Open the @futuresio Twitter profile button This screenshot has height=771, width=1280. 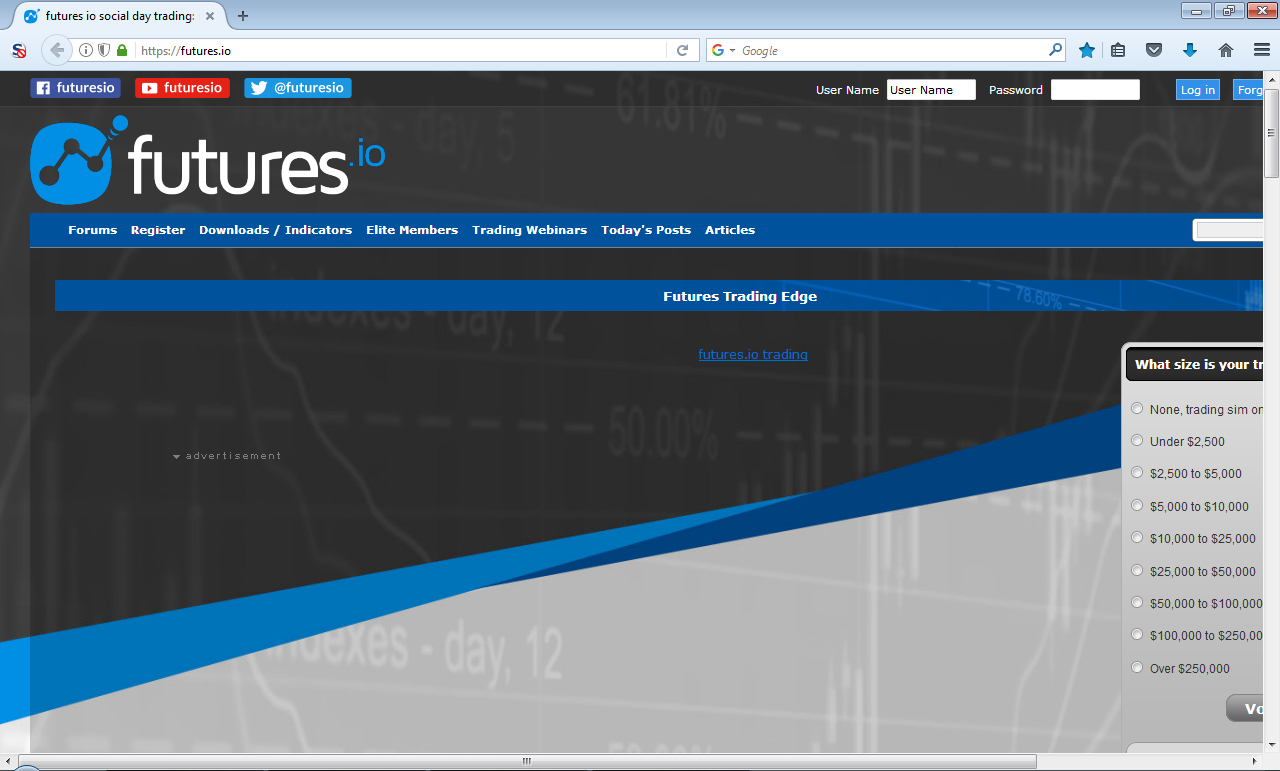click(x=298, y=88)
